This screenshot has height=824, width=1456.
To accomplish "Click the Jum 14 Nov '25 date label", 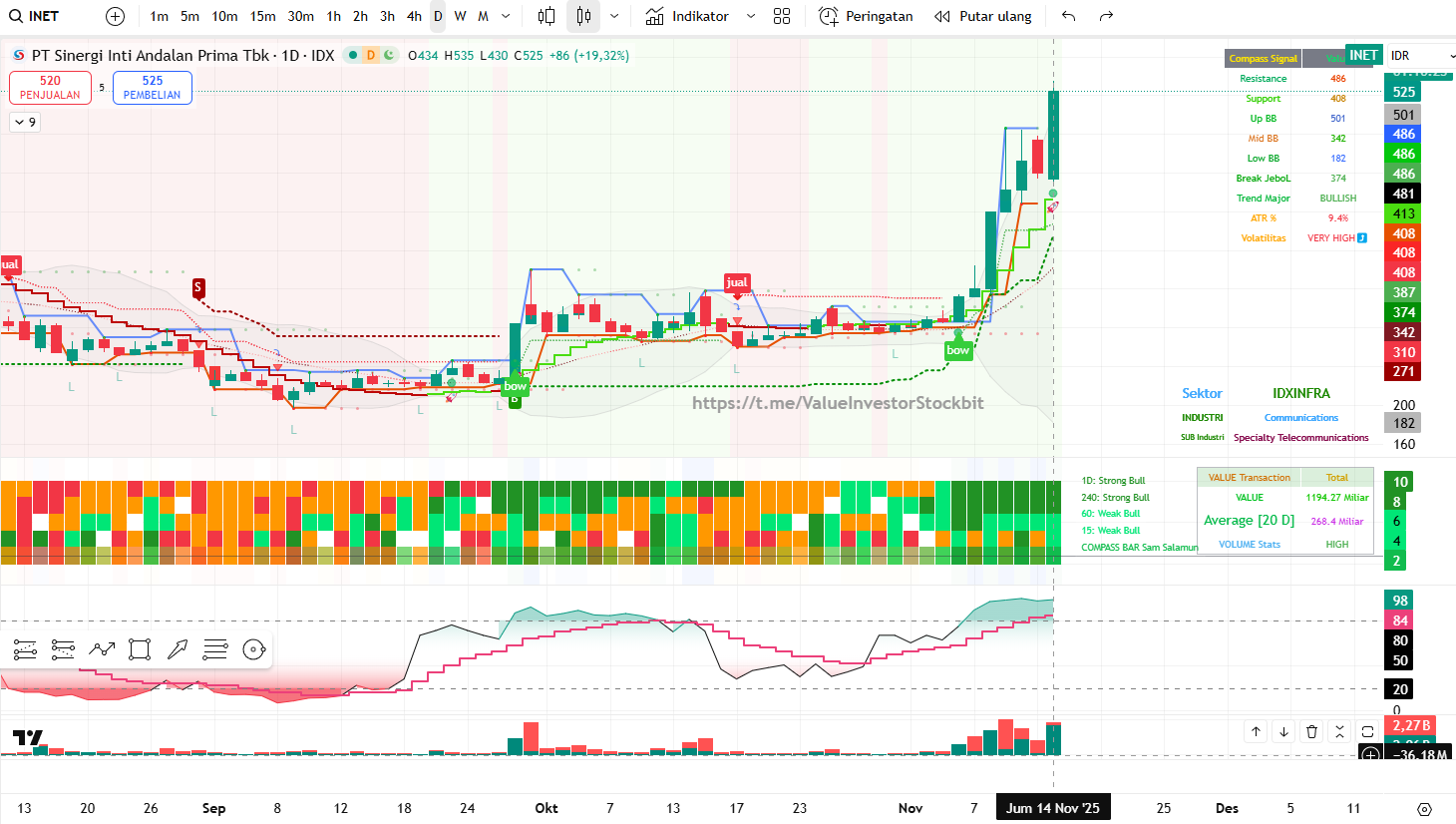I will pyautogui.click(x=1053, y=808).
